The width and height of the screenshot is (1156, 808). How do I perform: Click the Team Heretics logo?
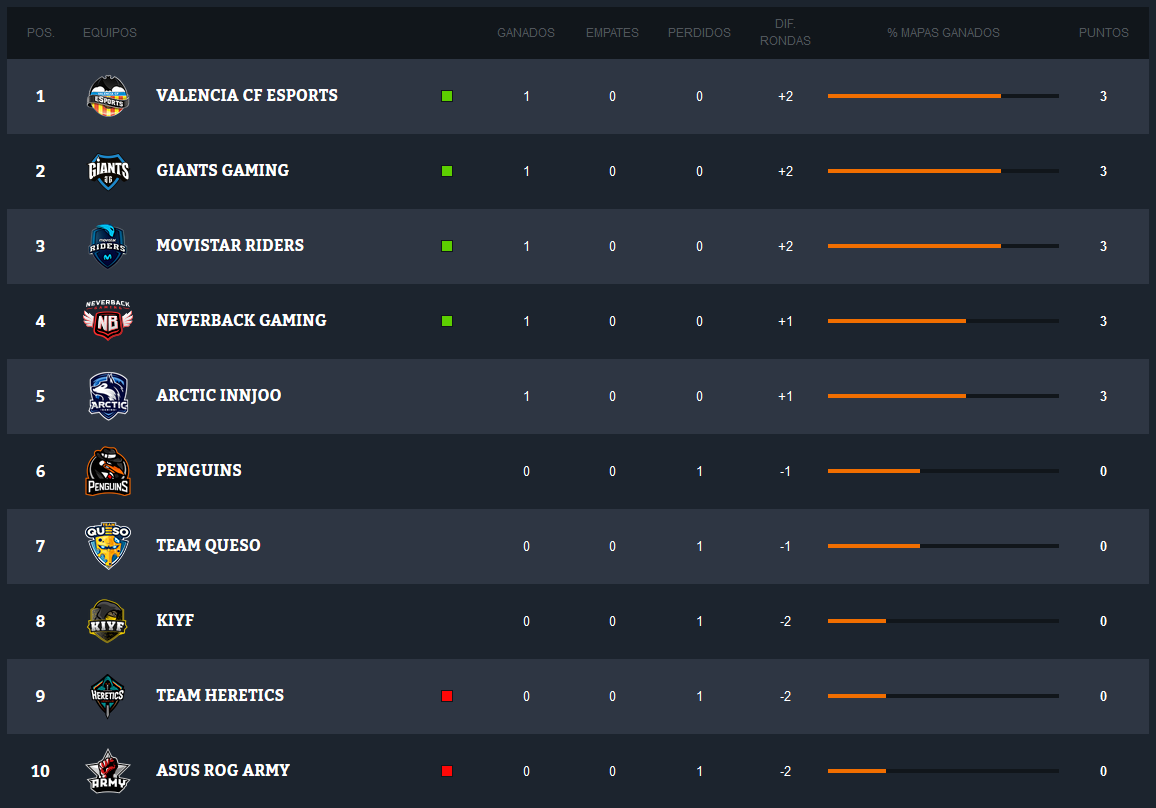[x=108, y=696]
